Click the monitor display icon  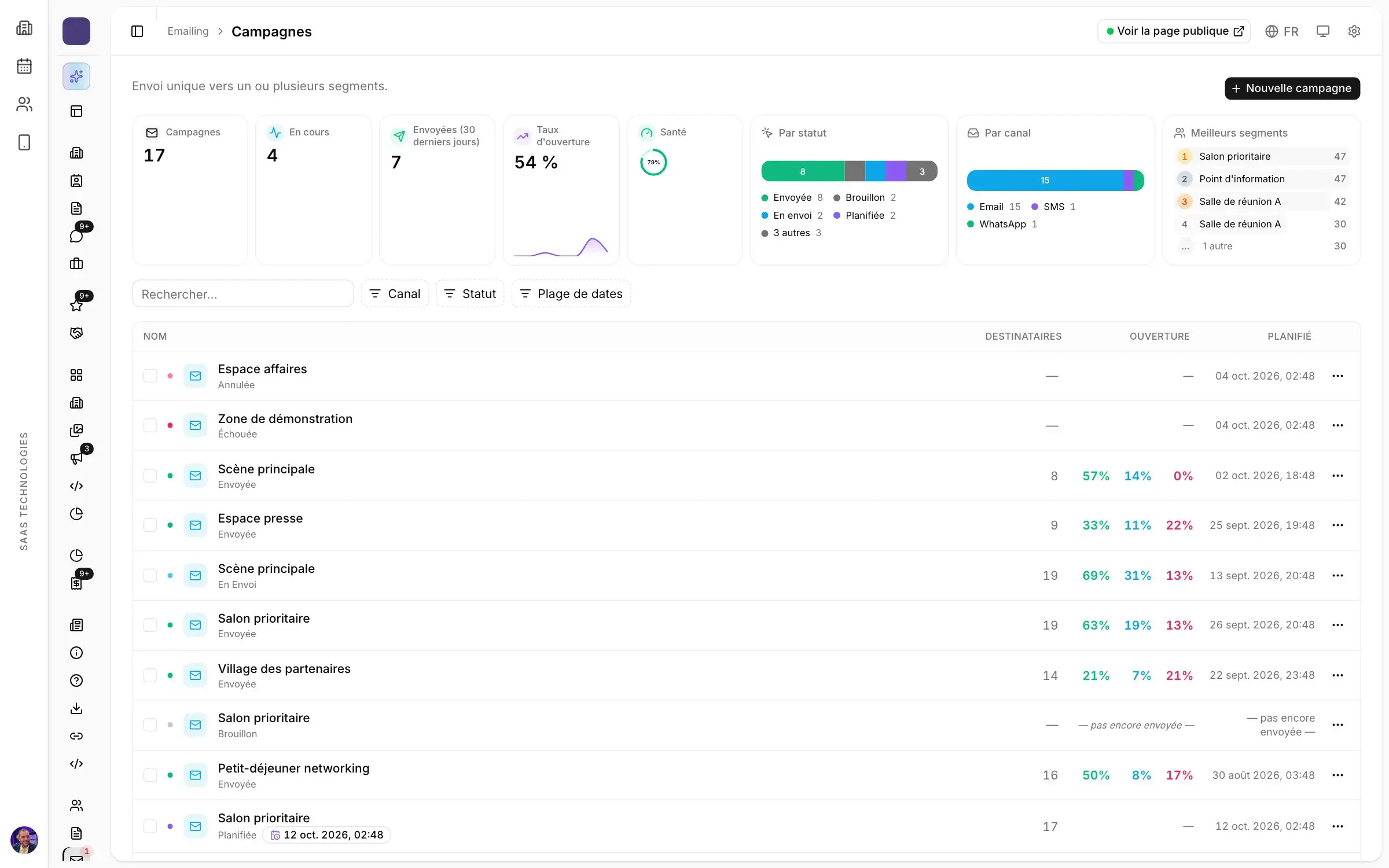pos(1322,31)
